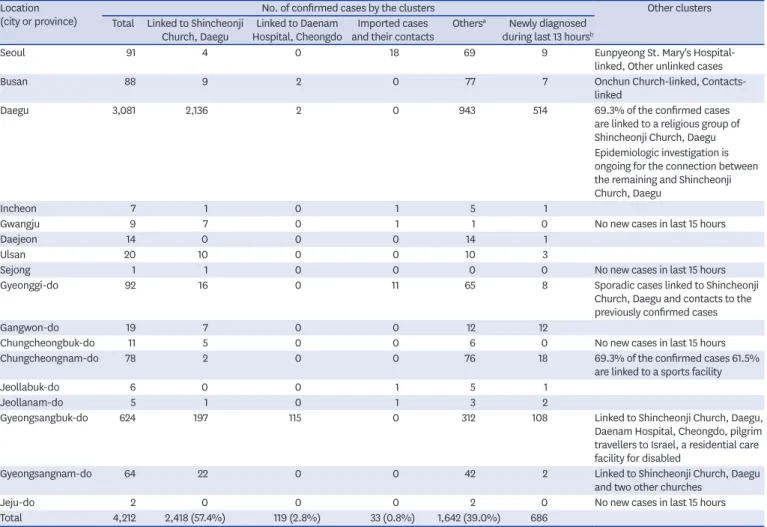Click 'Onchun Church-linked' cluster note

(x=646, y=81)
